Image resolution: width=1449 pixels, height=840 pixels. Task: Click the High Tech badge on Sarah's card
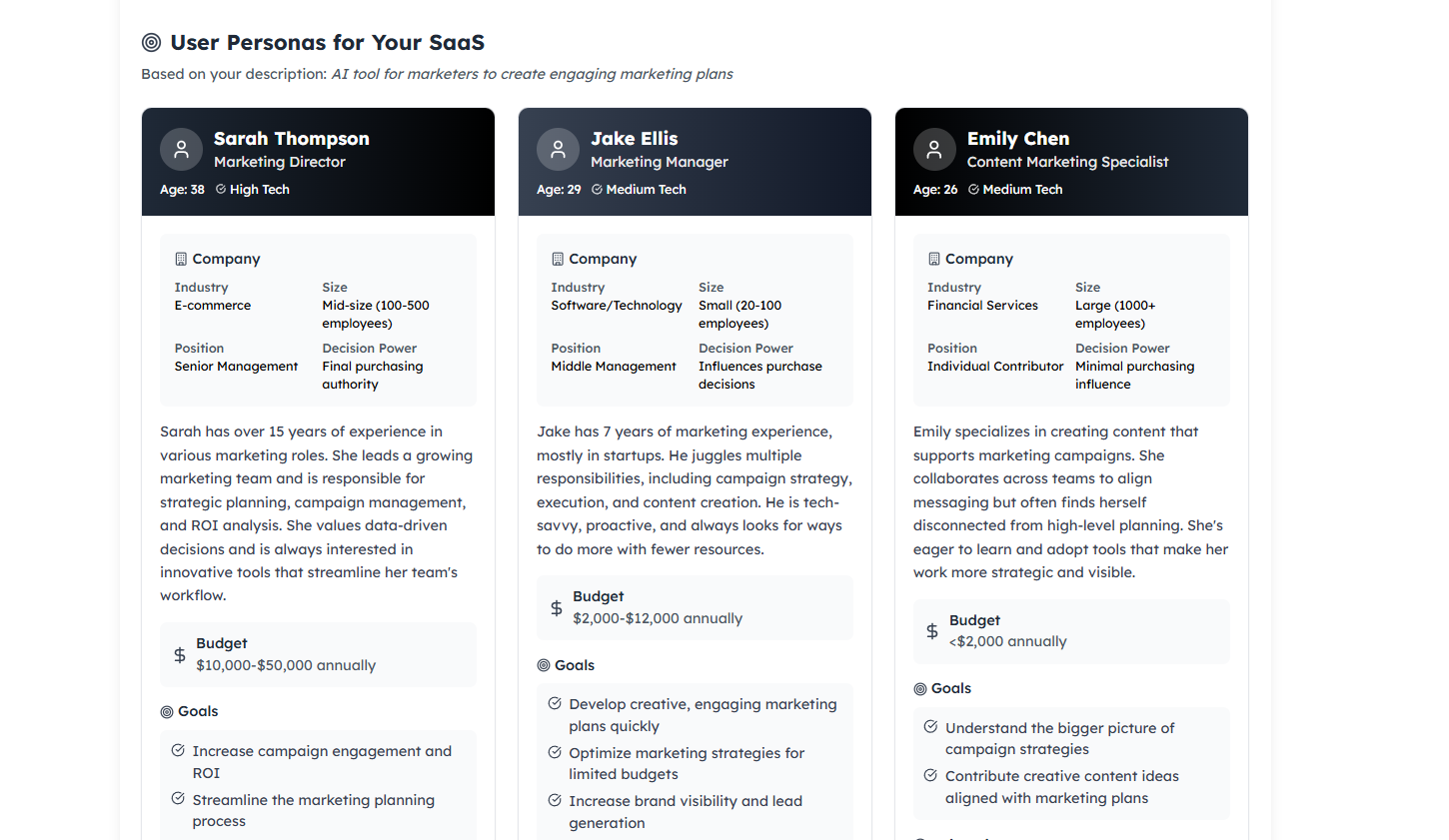pyautogui.click(x=253, y=190)
